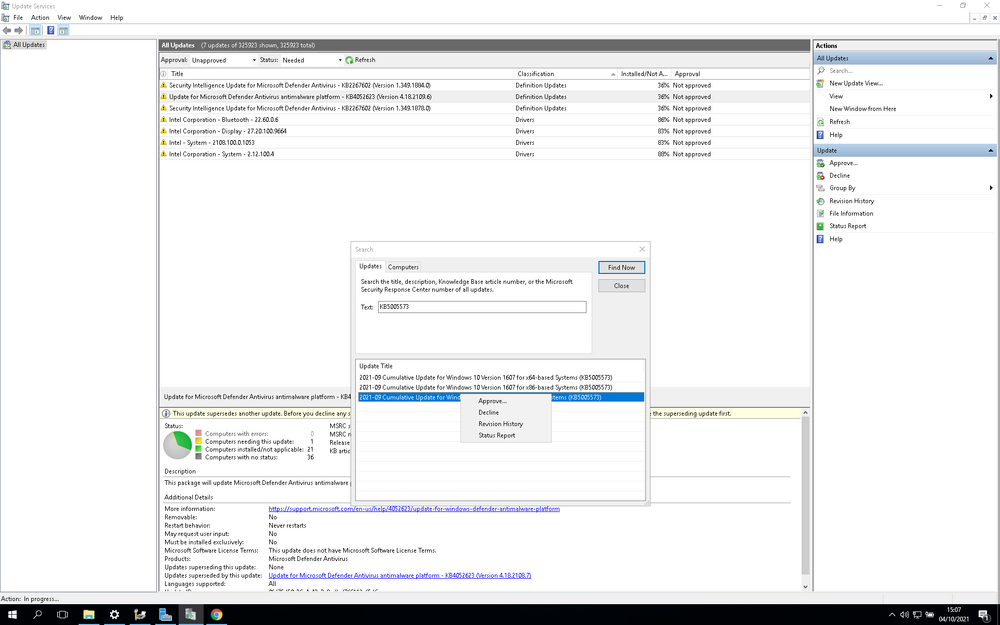The width and height of the screenshot is (1000, 625).
Task: Click the Group By icon in Actions pane
Action: coord(821,188)
